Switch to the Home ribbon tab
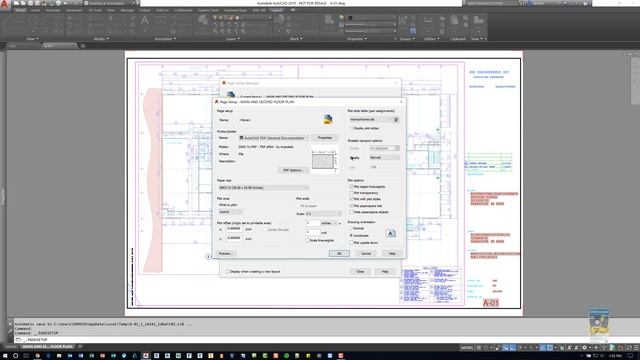640x360 pixels. (x=20, y=10)
